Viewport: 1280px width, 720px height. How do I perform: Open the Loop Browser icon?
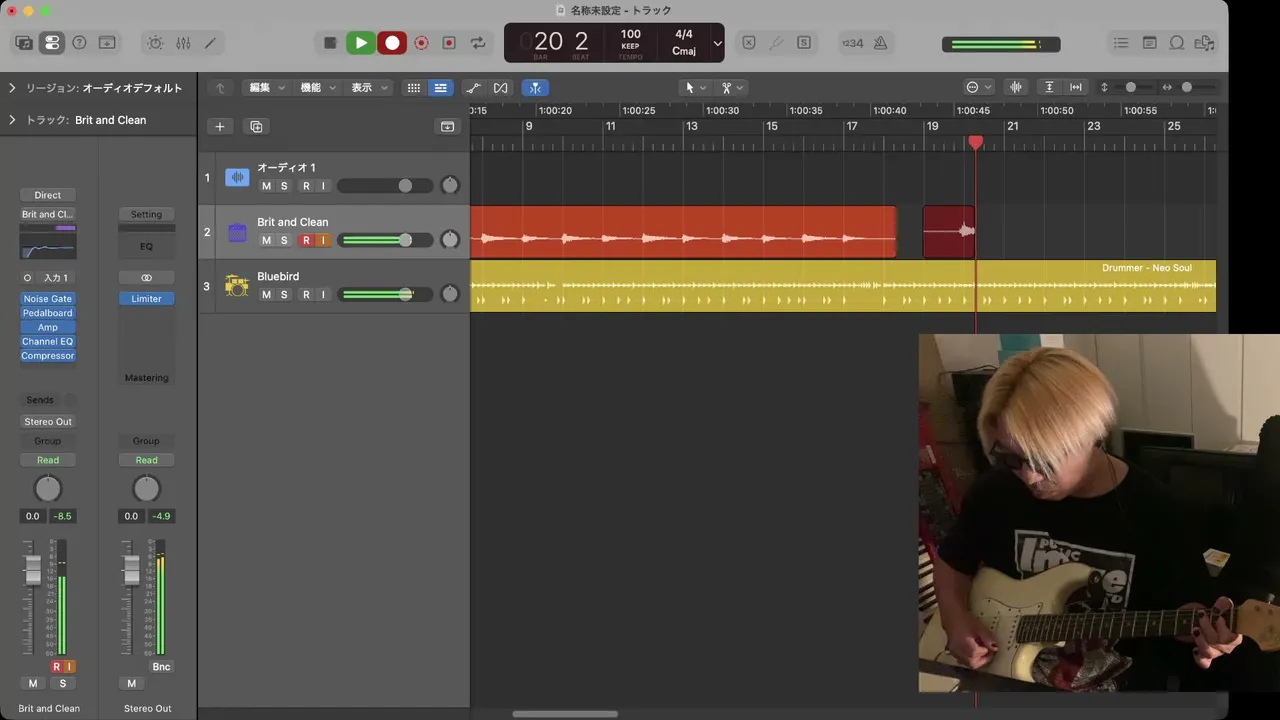tap(1177, 43)
